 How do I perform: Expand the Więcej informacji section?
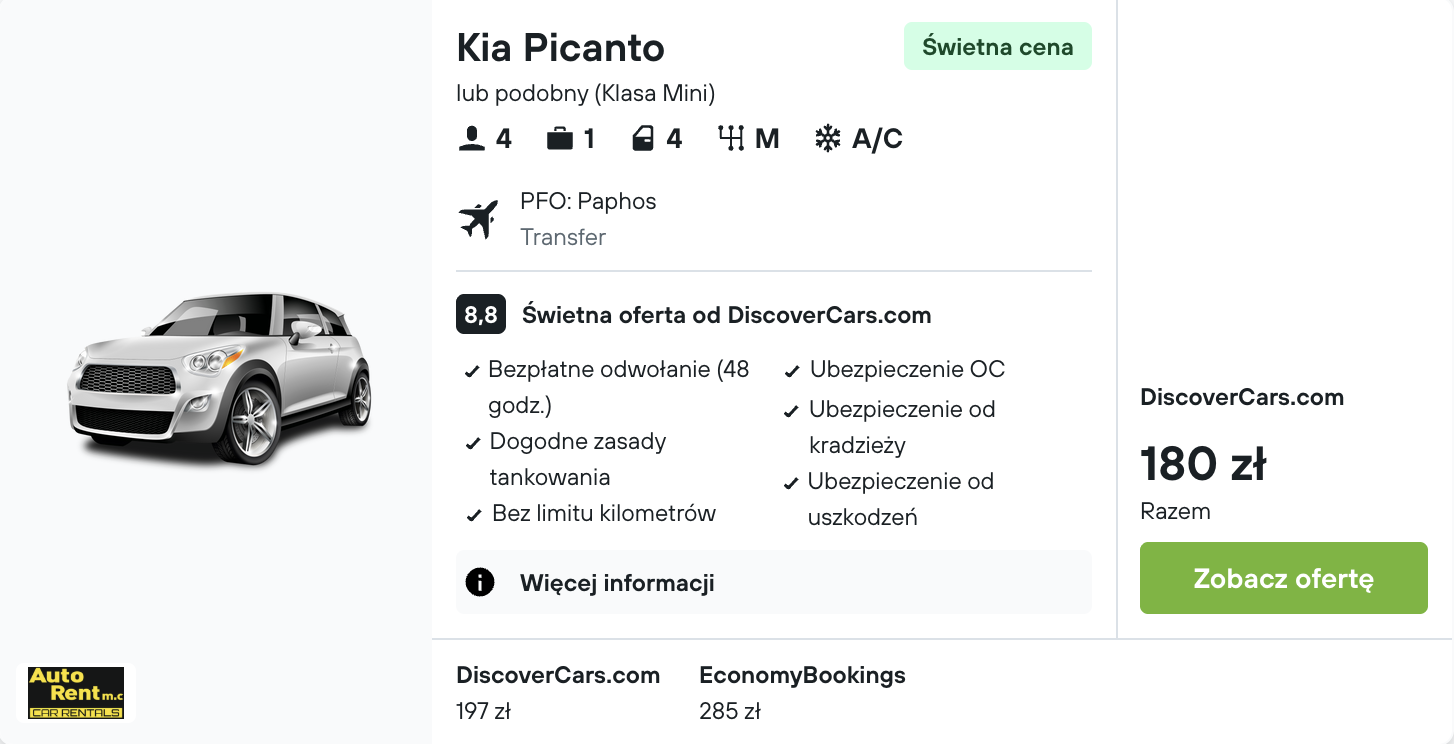tap(617, 582)
